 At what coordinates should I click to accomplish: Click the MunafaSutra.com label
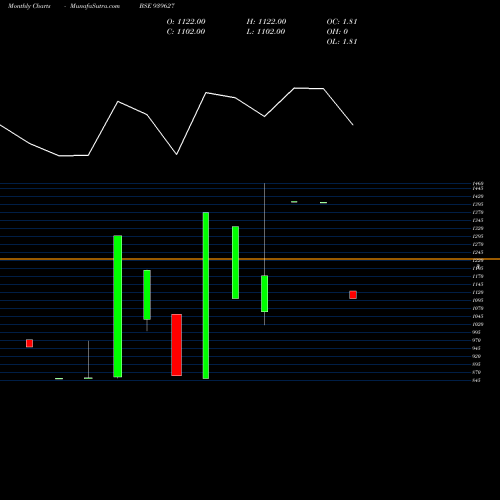(x=95, y=6)
